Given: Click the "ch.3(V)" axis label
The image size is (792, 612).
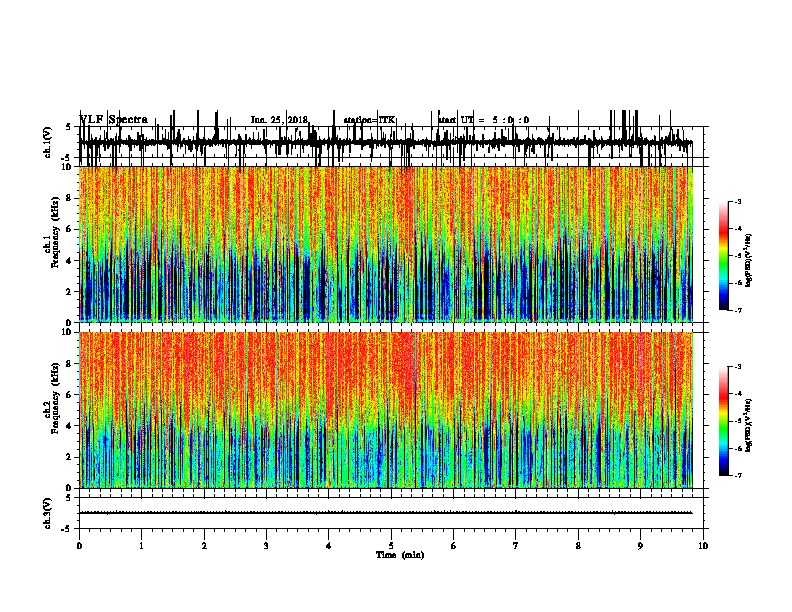Looking at the screenshot, I should tap(48, 513).
